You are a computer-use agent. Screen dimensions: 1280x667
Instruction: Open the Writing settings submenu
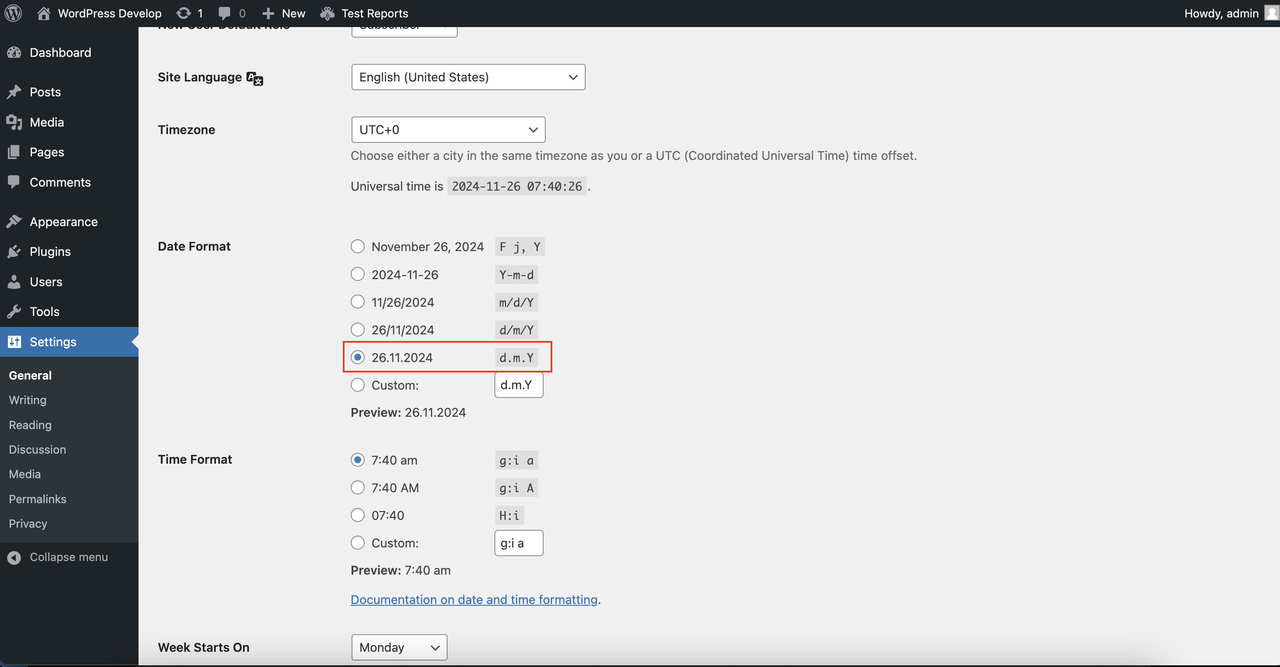click(28, 400)
